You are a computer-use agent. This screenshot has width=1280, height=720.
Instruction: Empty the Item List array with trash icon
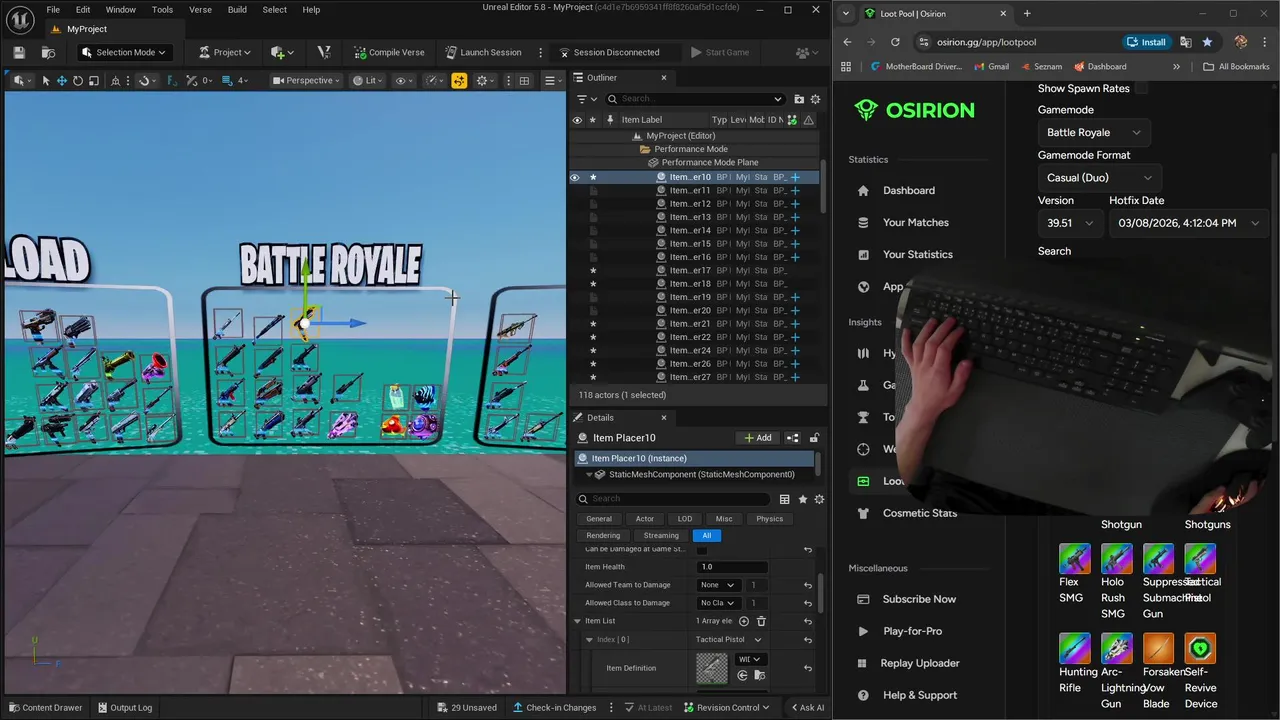(x=761, y=621)
